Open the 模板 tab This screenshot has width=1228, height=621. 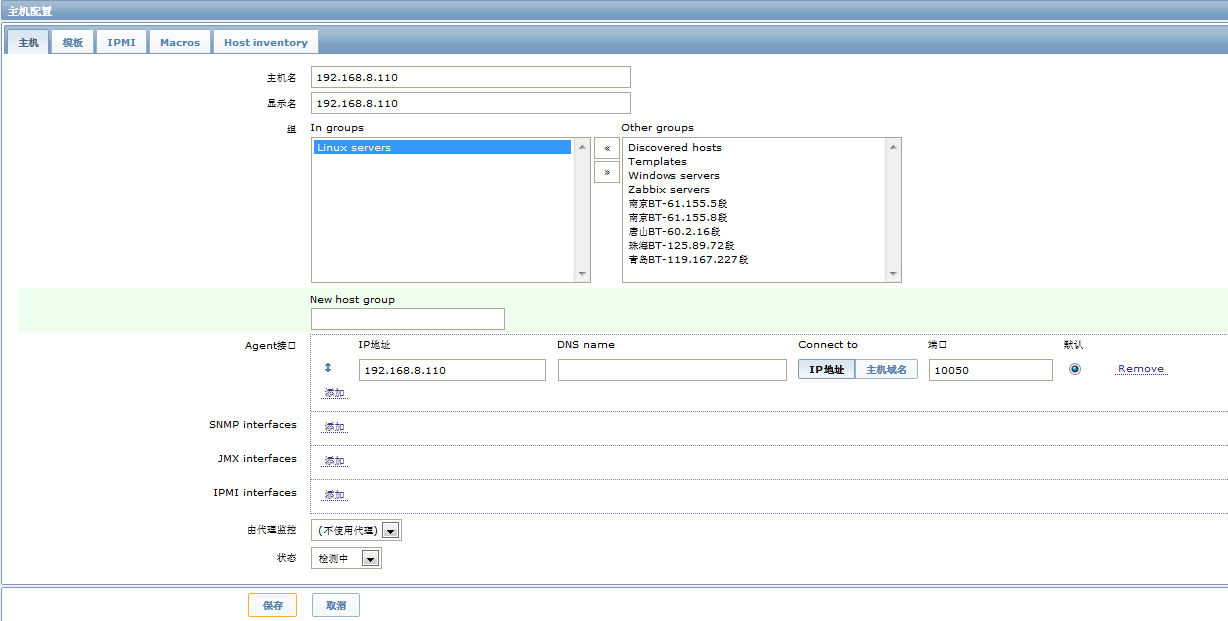click(72, 42)
